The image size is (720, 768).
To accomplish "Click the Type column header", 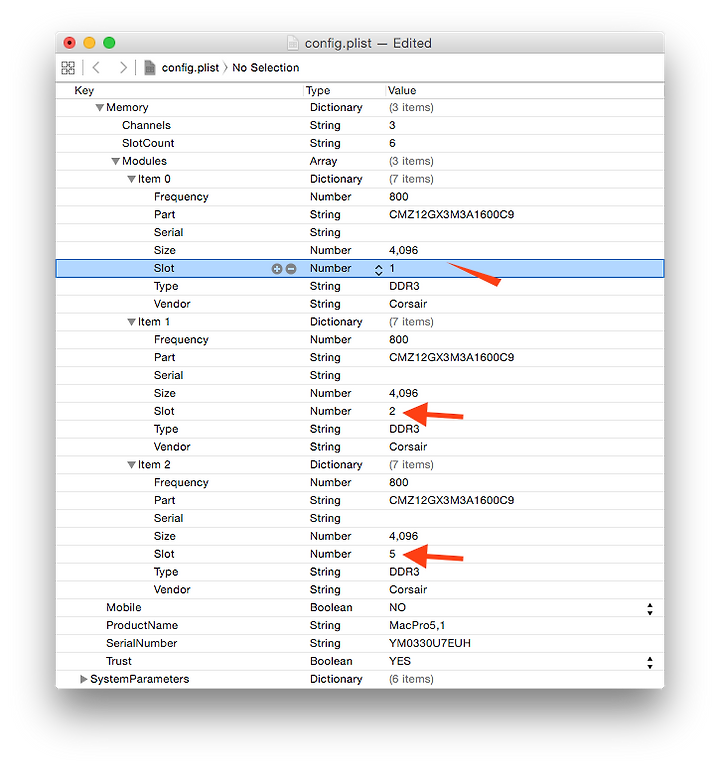I will [x=318, y=91].
